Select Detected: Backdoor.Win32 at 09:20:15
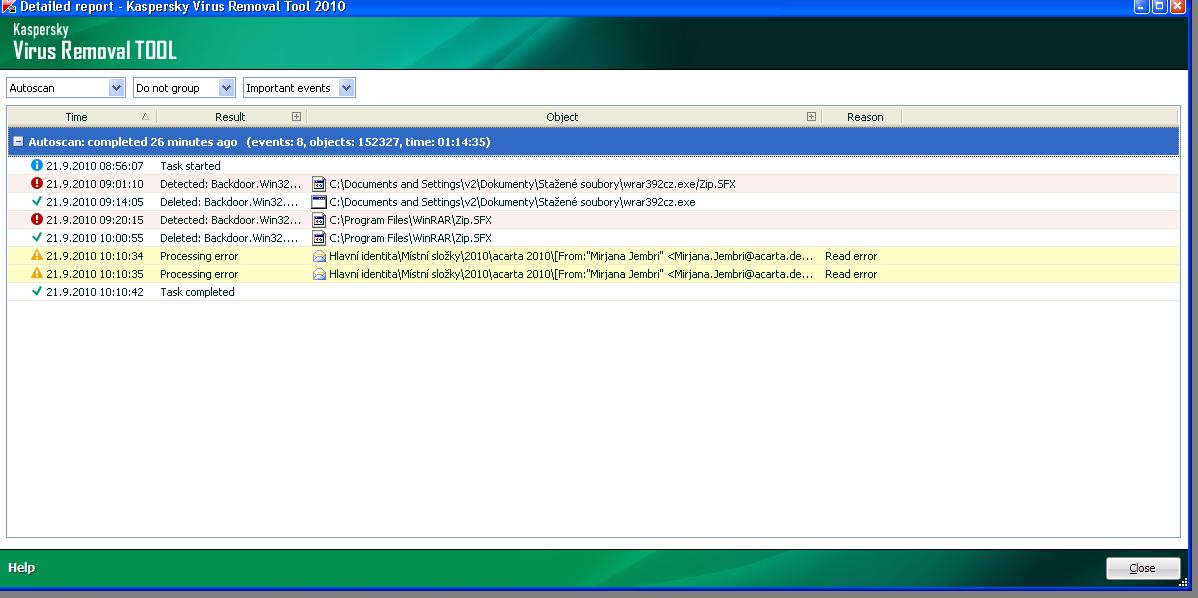Viewport: 1198px width, 598px height. point(230,220)
